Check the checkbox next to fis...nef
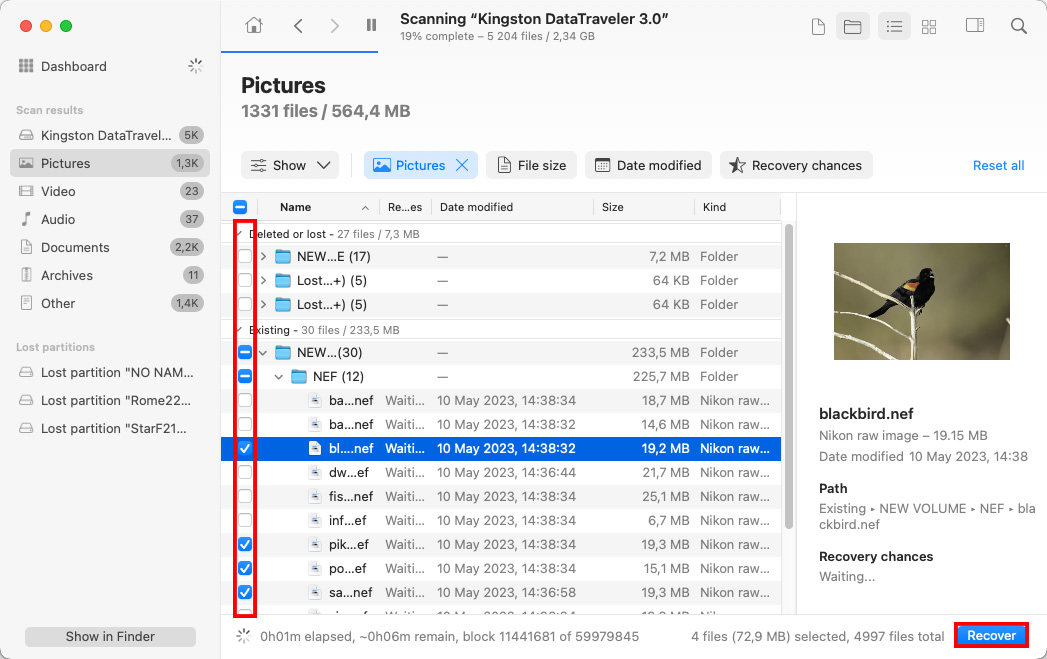This screenshot has height=659, width=1047. click(243, 496)
